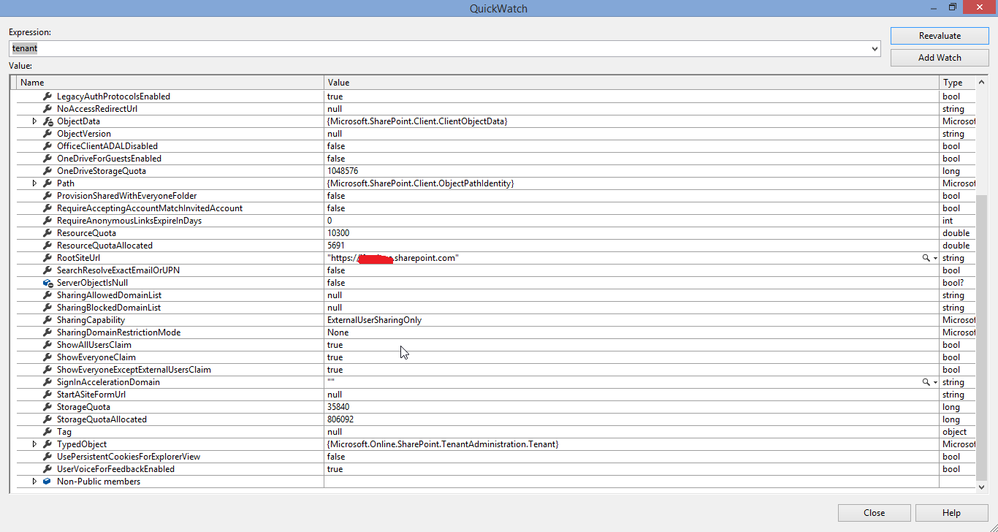This screenshot has width=998, height=532.
Task: Select the UsePersistentCookiesForExplorerView row name
Action: click(129, 456)
